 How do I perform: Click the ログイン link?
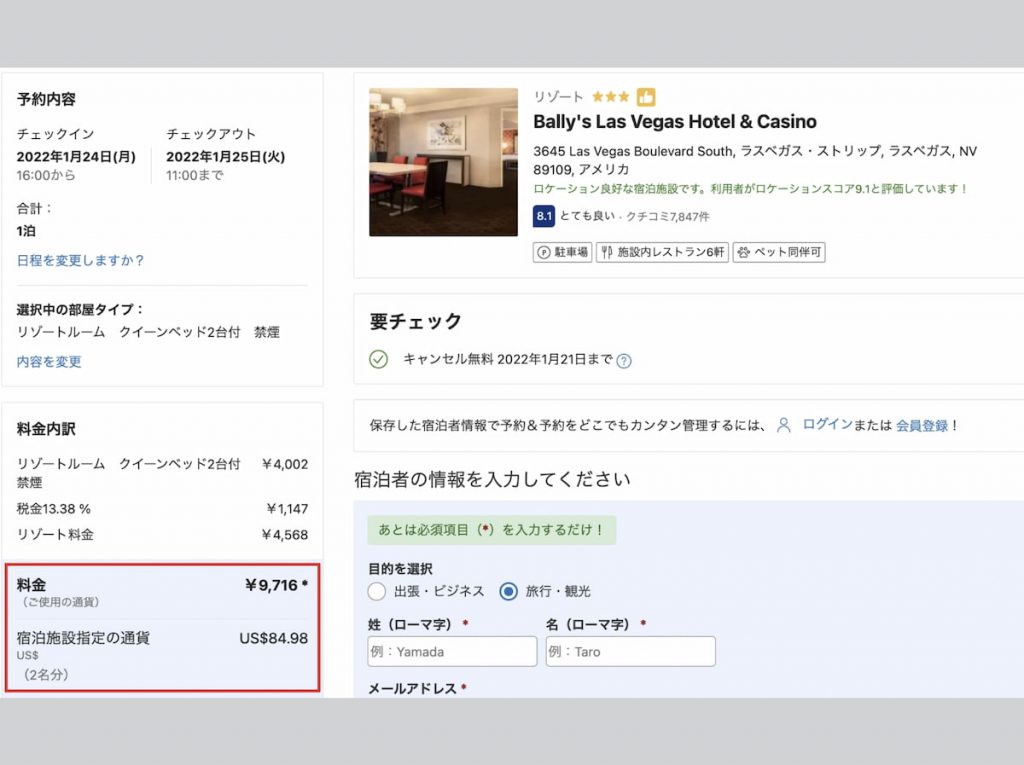point(827,424)
